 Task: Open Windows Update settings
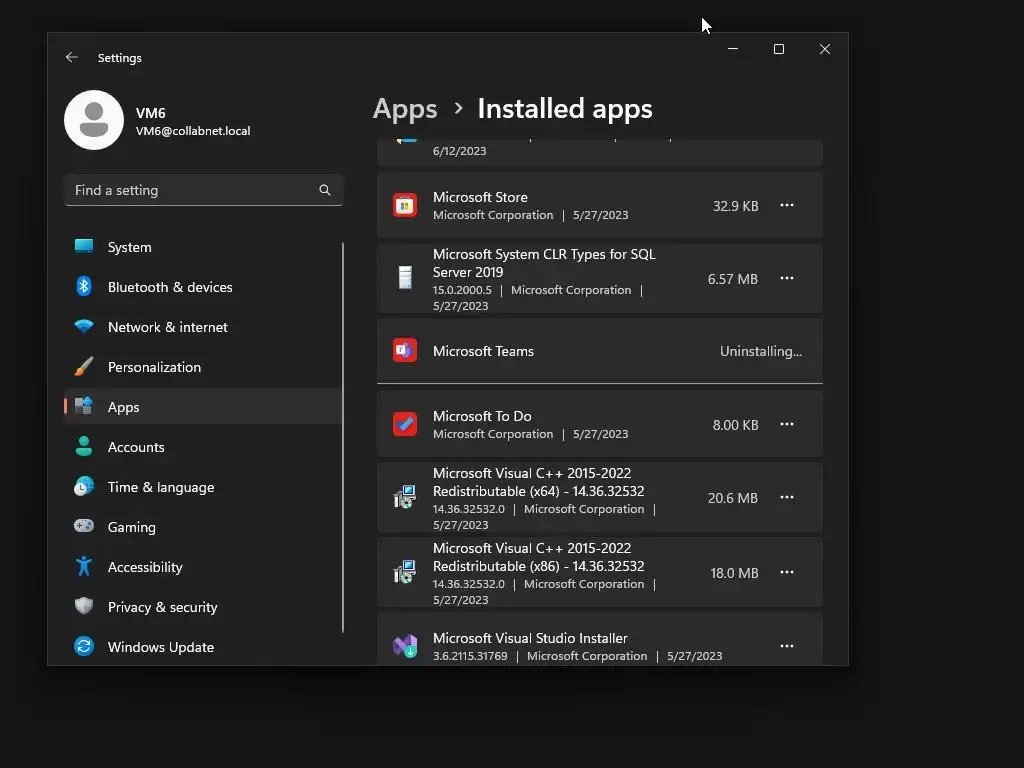(203, 647)
